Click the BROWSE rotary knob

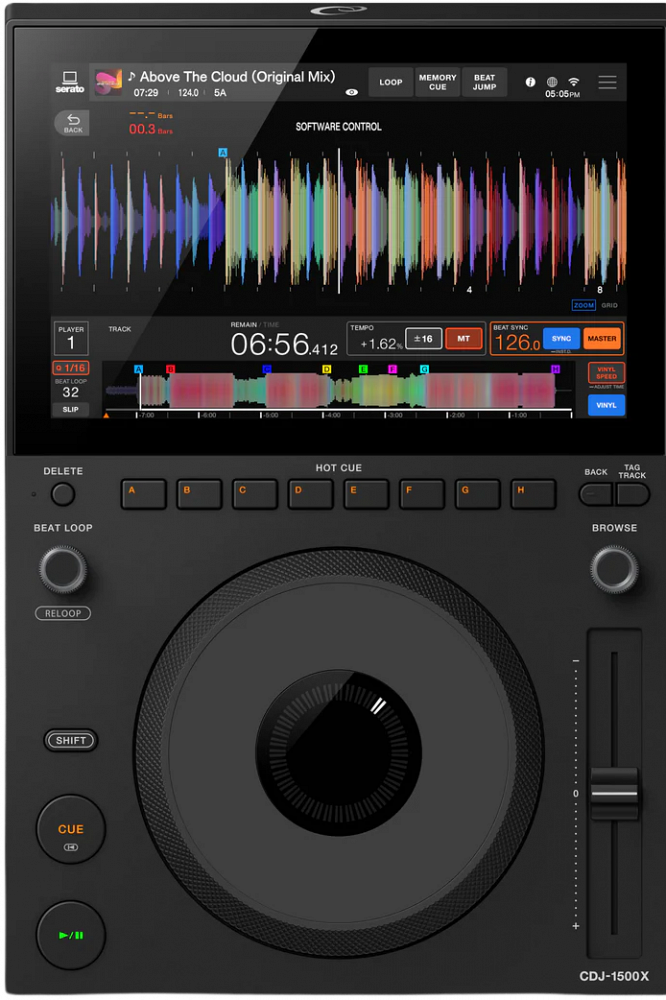click(614, 569)
